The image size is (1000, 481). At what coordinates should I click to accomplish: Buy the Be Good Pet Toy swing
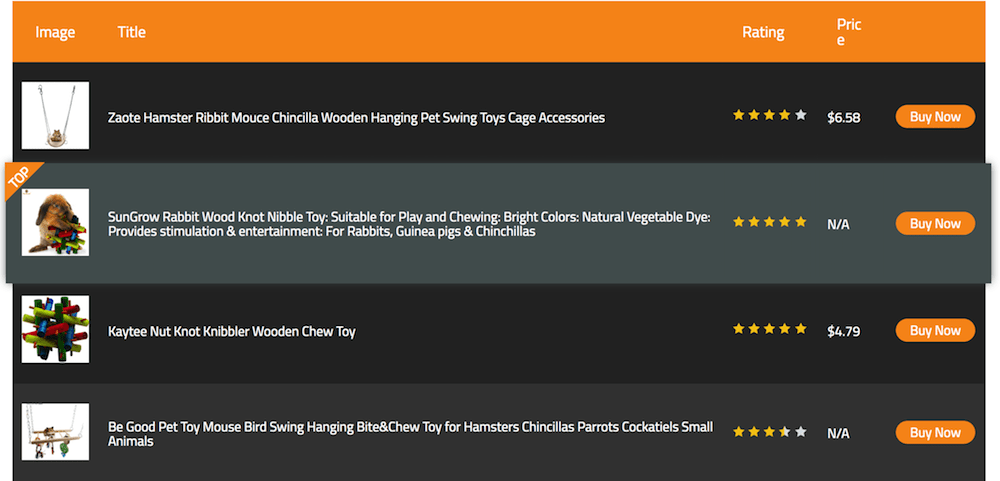[x=935, y=433]
